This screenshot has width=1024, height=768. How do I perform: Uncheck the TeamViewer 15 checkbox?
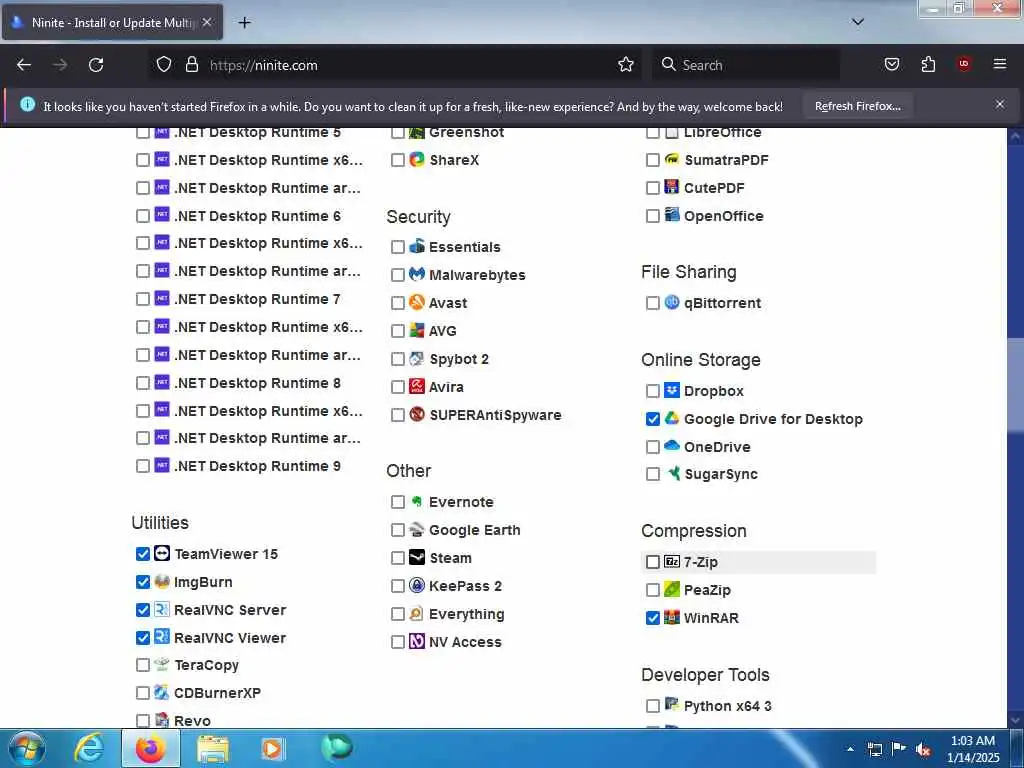coord(142,554)
